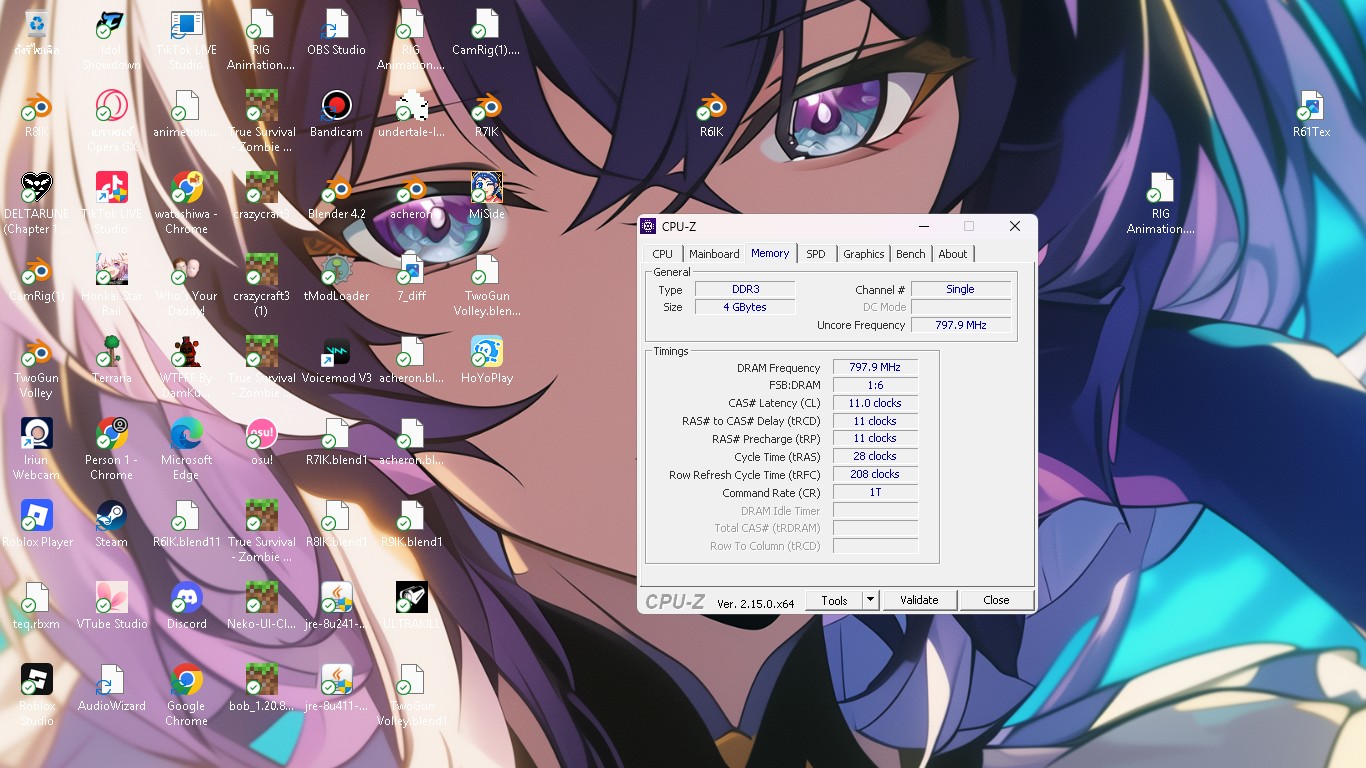Screen dimensions: 1366x768
Task: Click the DRAM Frequency value field
Action: coord(875,368)
